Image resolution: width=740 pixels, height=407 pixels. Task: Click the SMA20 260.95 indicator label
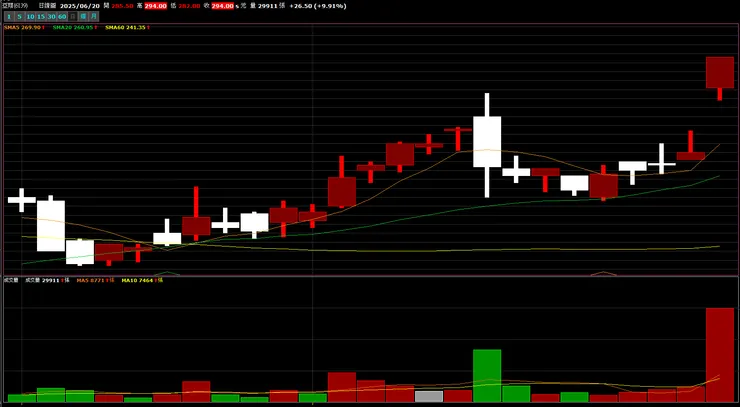click(x=75, y=27)
